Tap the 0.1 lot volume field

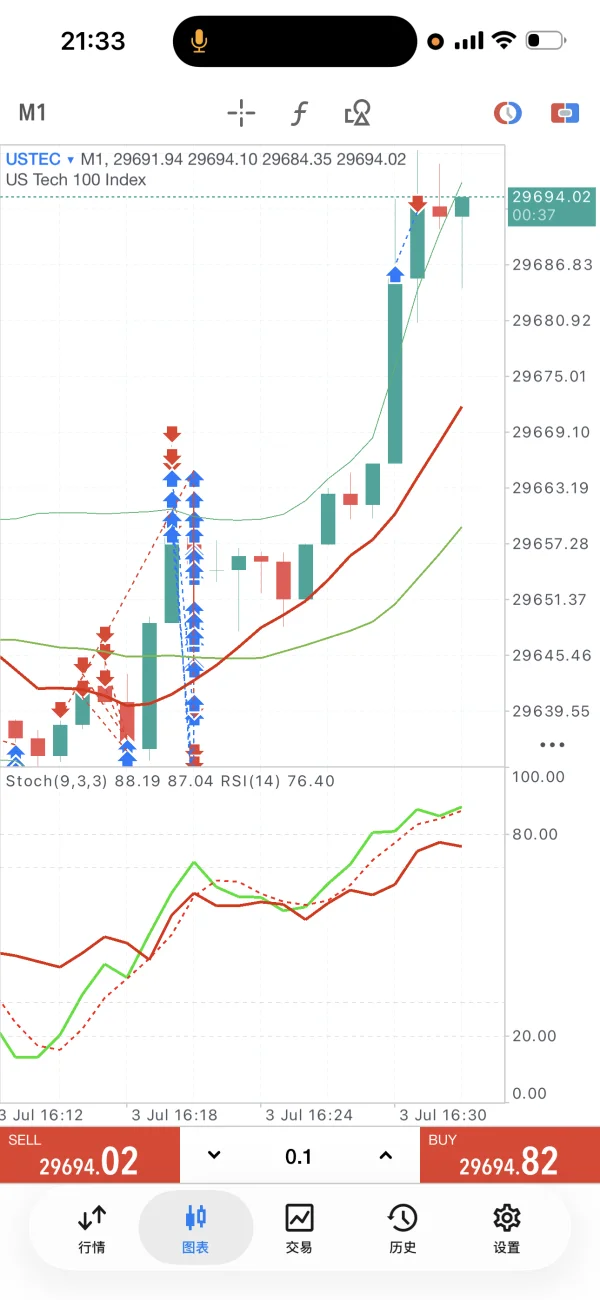pos(299,1156)
